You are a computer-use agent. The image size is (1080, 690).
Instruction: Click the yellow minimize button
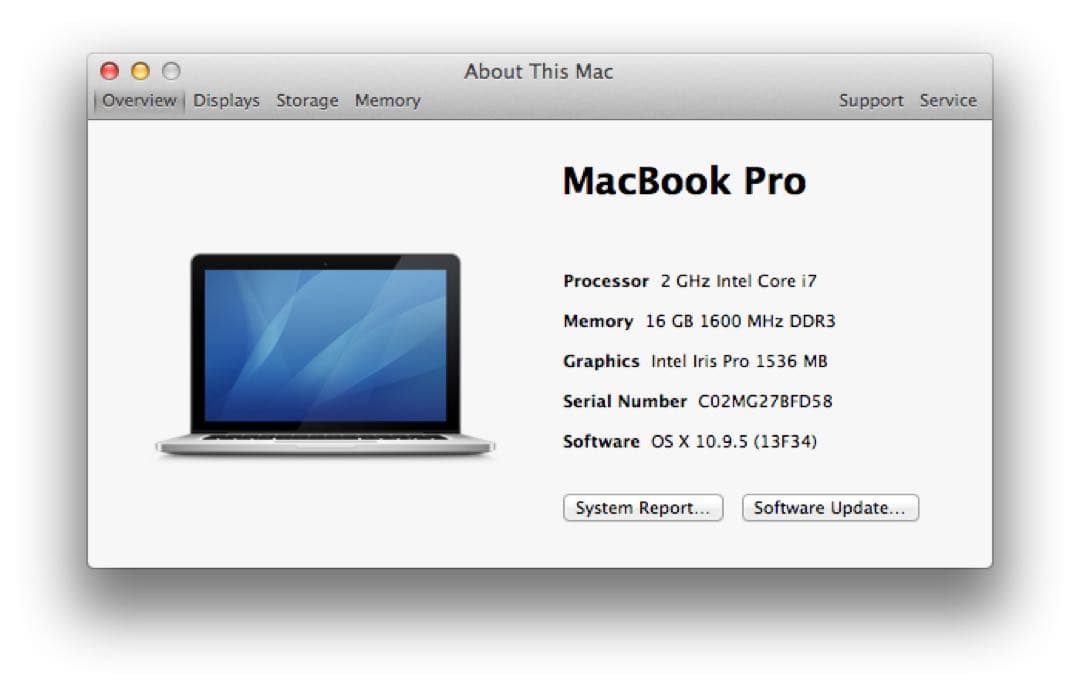click(x=140, y=71)
